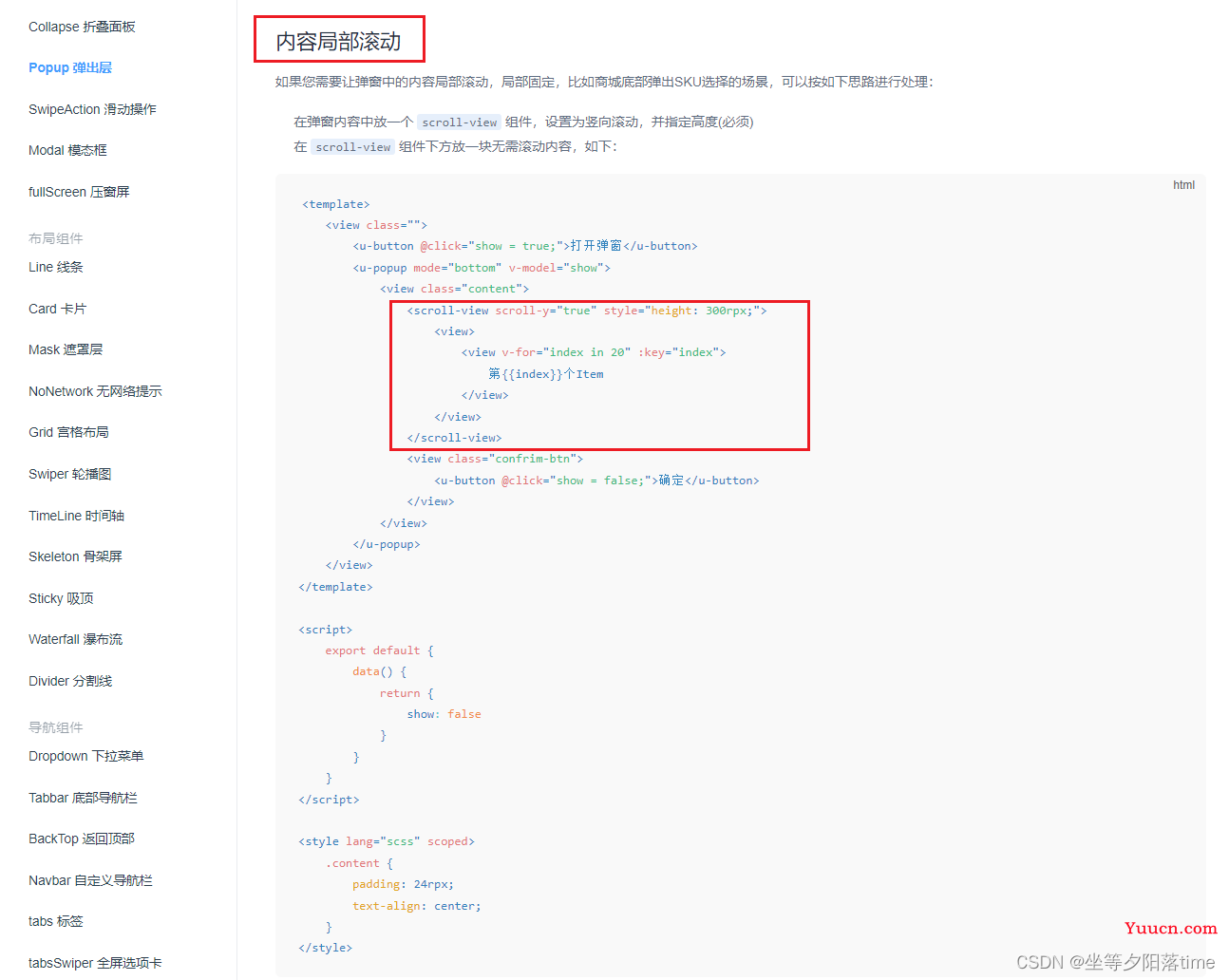
Task: Click the 导航组件 group label
Action: coord(55,727)
